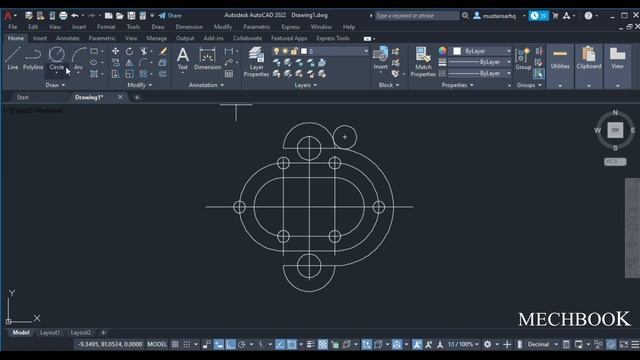Expand the Layers panel

[306, 85]
